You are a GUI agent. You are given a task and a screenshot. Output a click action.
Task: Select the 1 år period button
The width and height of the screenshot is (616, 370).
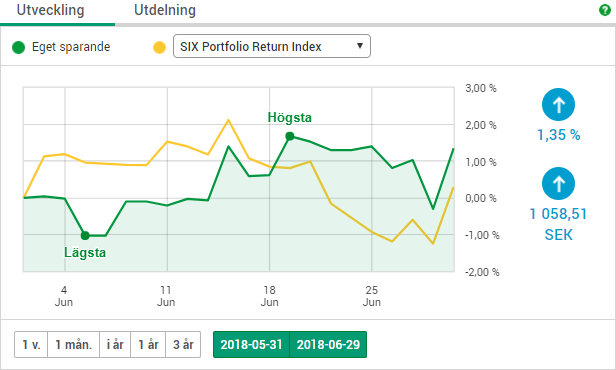[x=148, y=344]
